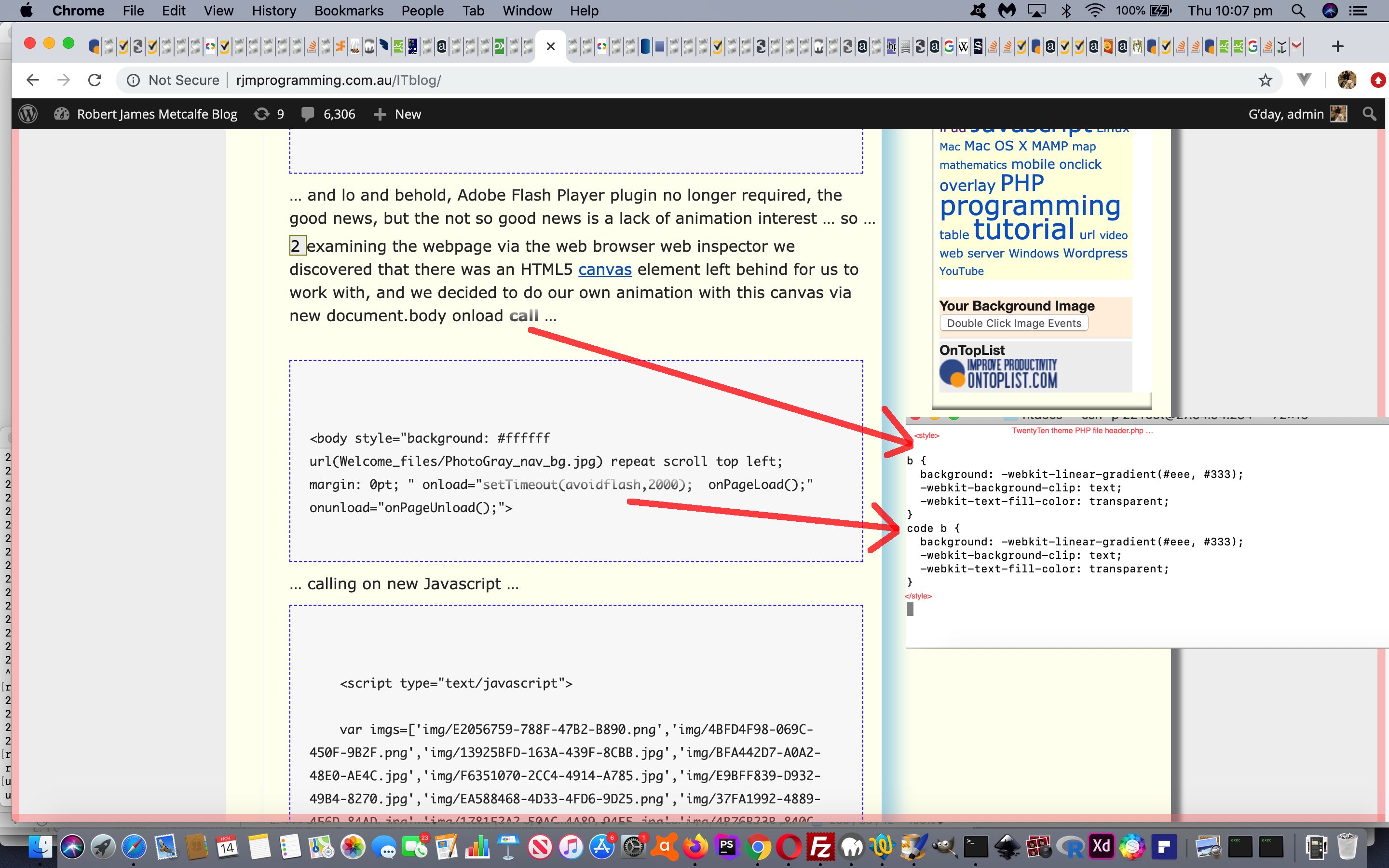The image size is (1389, 868).
Task: Open Launchpad rocket in Dock
Action: [103, 846]
